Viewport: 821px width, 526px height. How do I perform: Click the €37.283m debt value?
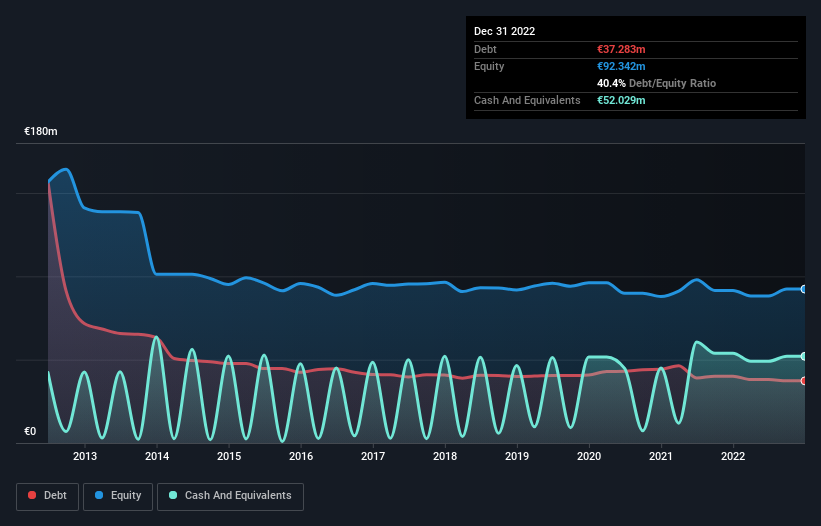pyautogui.click(x=621, y=49)
